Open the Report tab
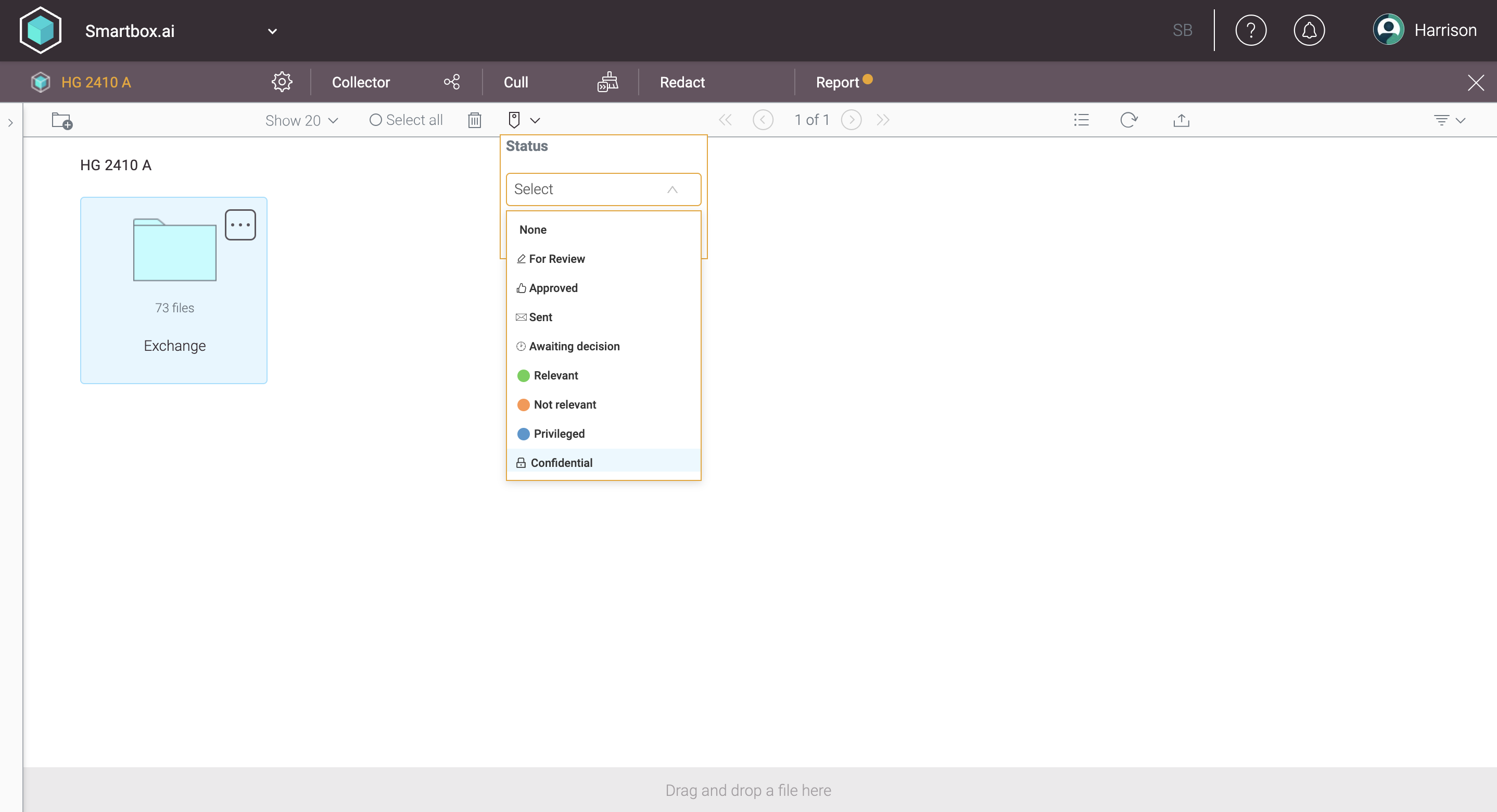 coord(837,82)
